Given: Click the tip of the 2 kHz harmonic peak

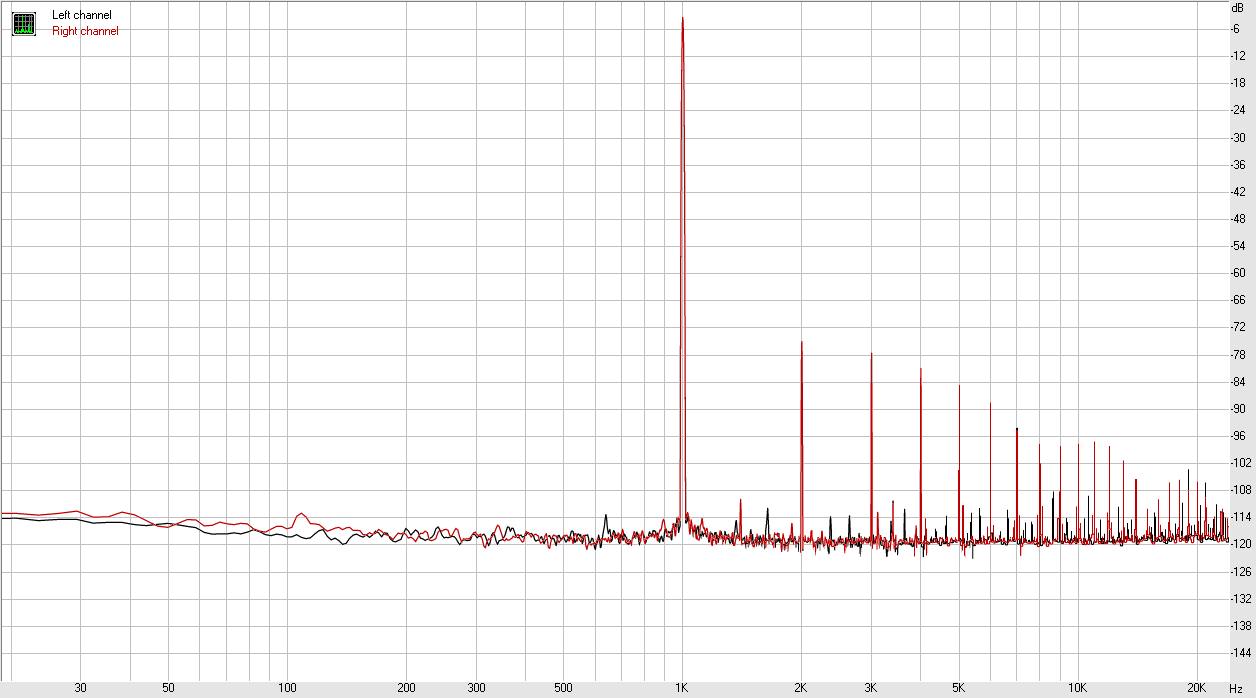Looking at the screenshot, I should 801,342.
